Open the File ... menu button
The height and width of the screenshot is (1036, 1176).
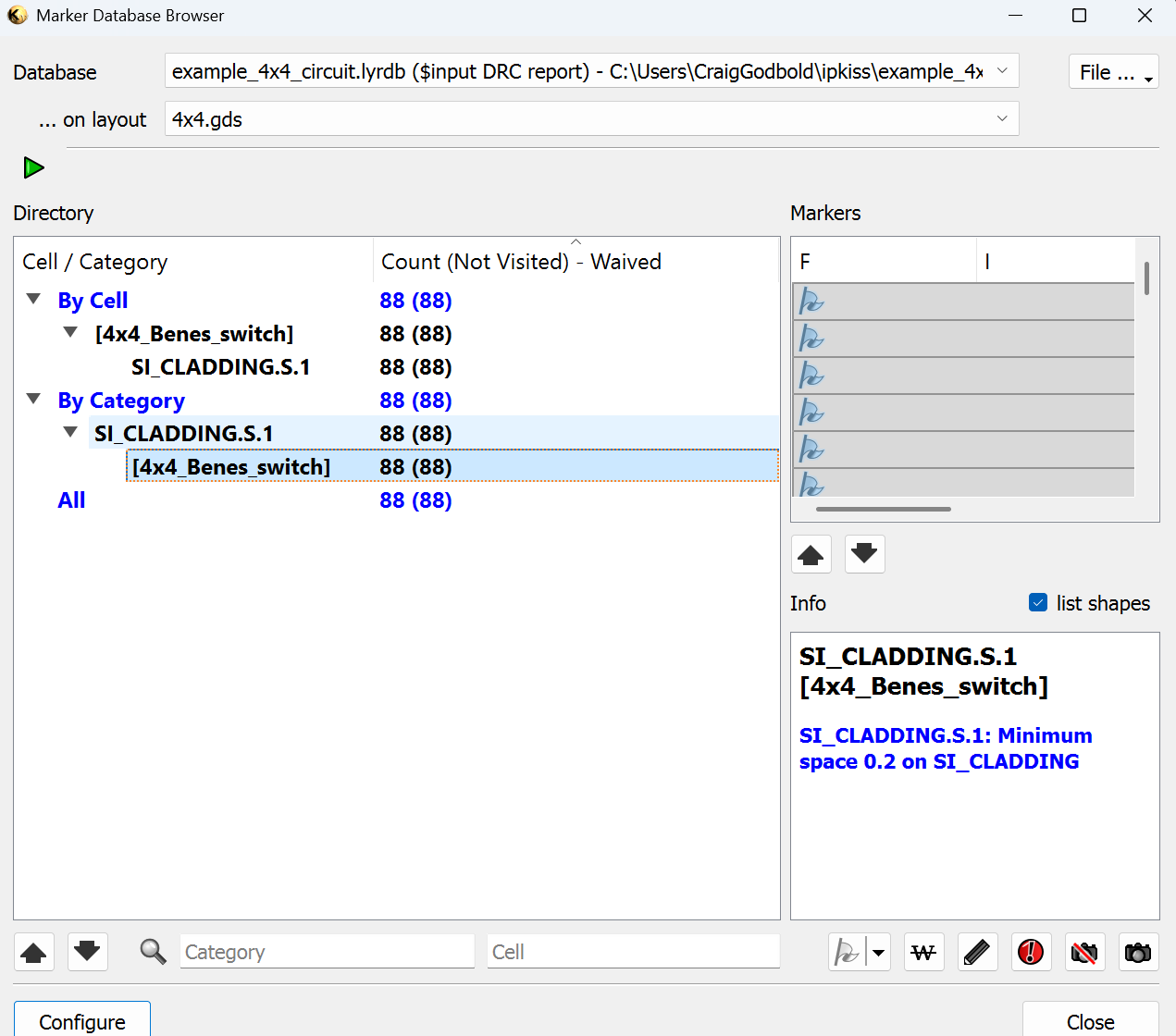1113,72
